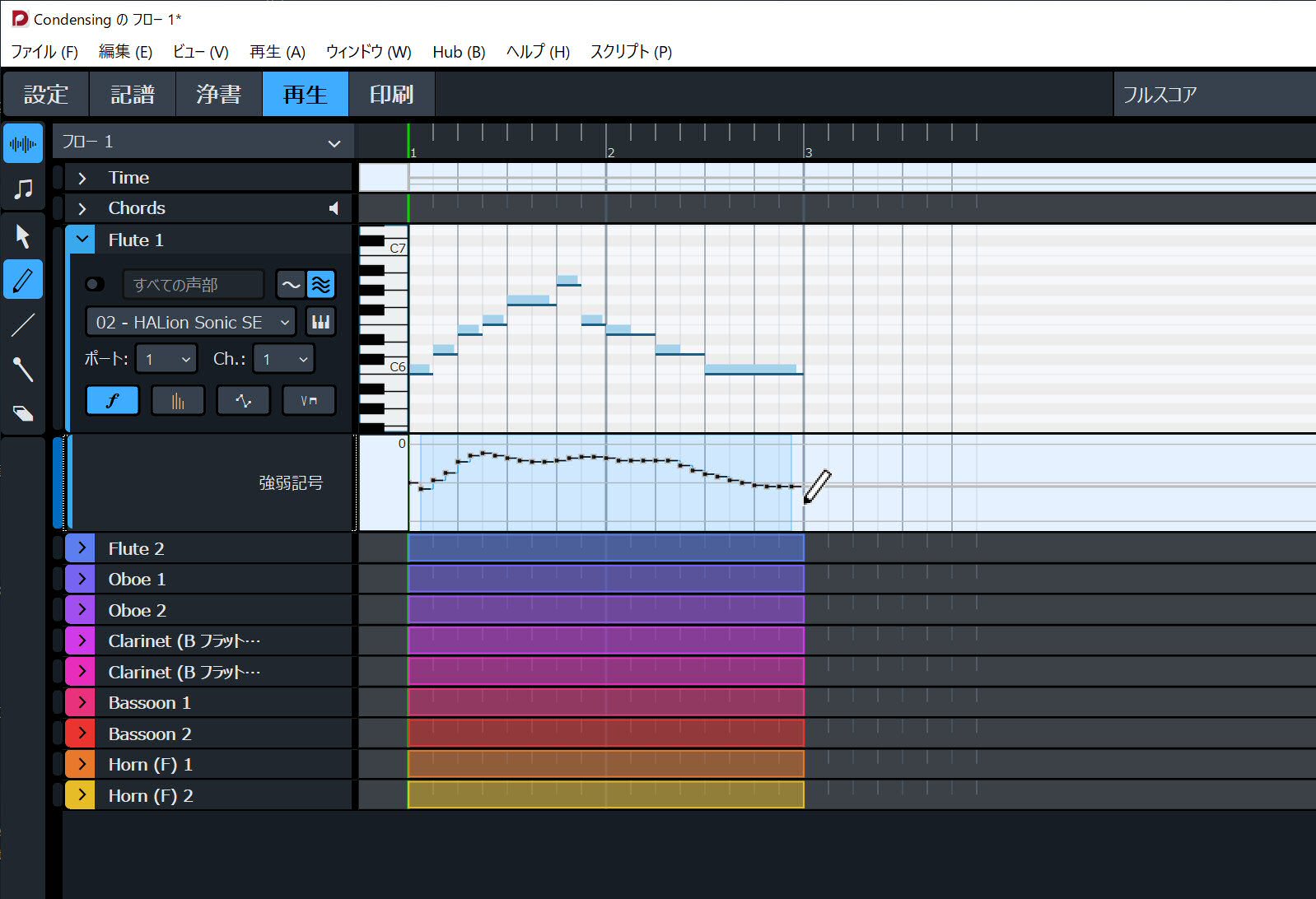
Task: Expand the first Clarinet track
Action: (x=81, y=640)
